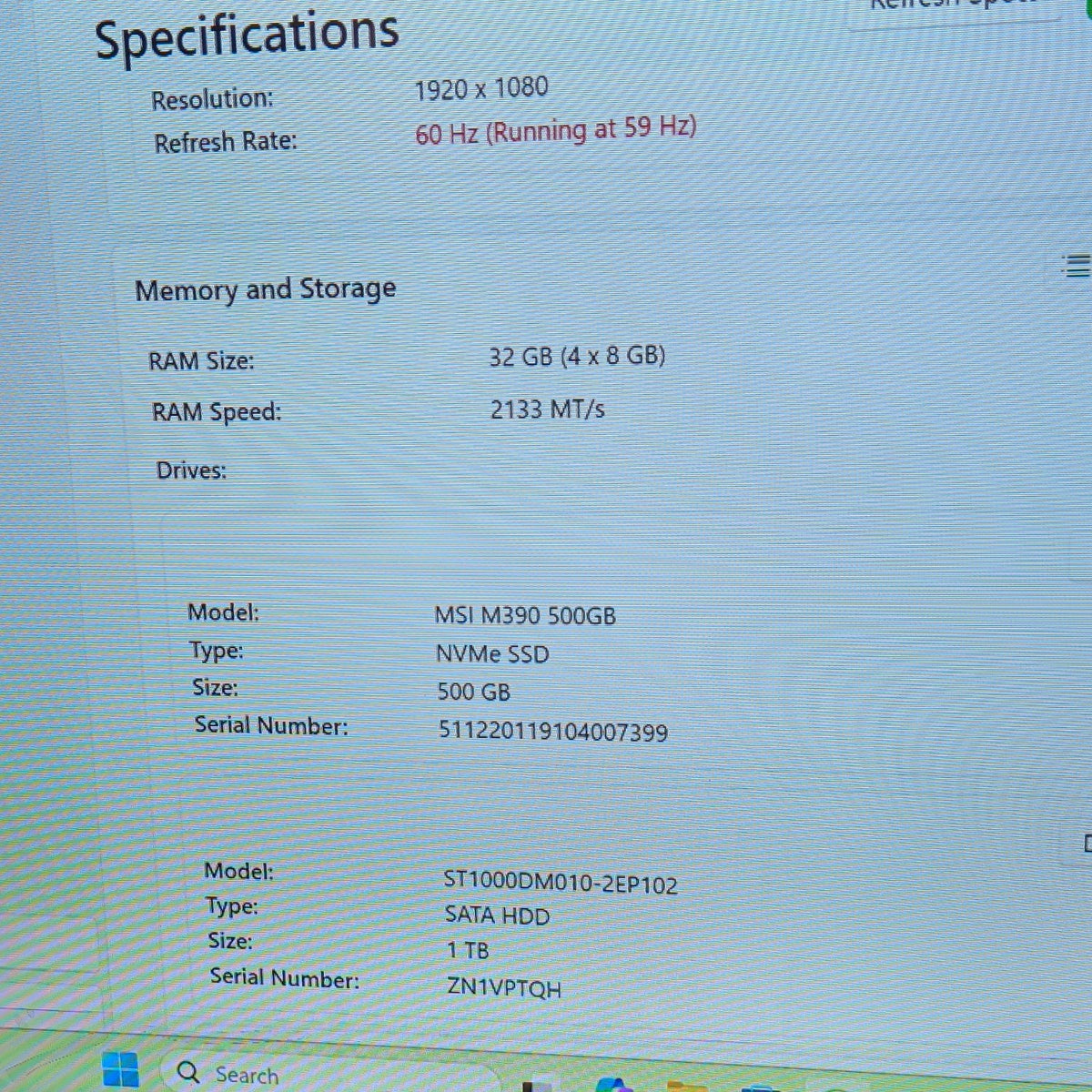The width and height of the screenshot is (1092, 1092).
Task: Click the Serial Number label of the MSI drive
Action: point(271,726)
